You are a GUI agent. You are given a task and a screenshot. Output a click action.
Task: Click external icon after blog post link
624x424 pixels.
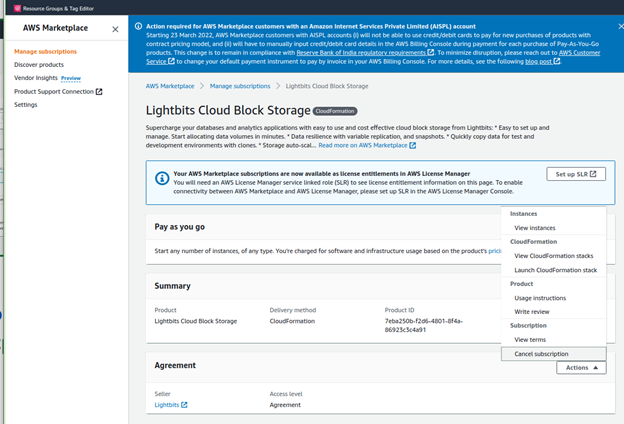557,61
